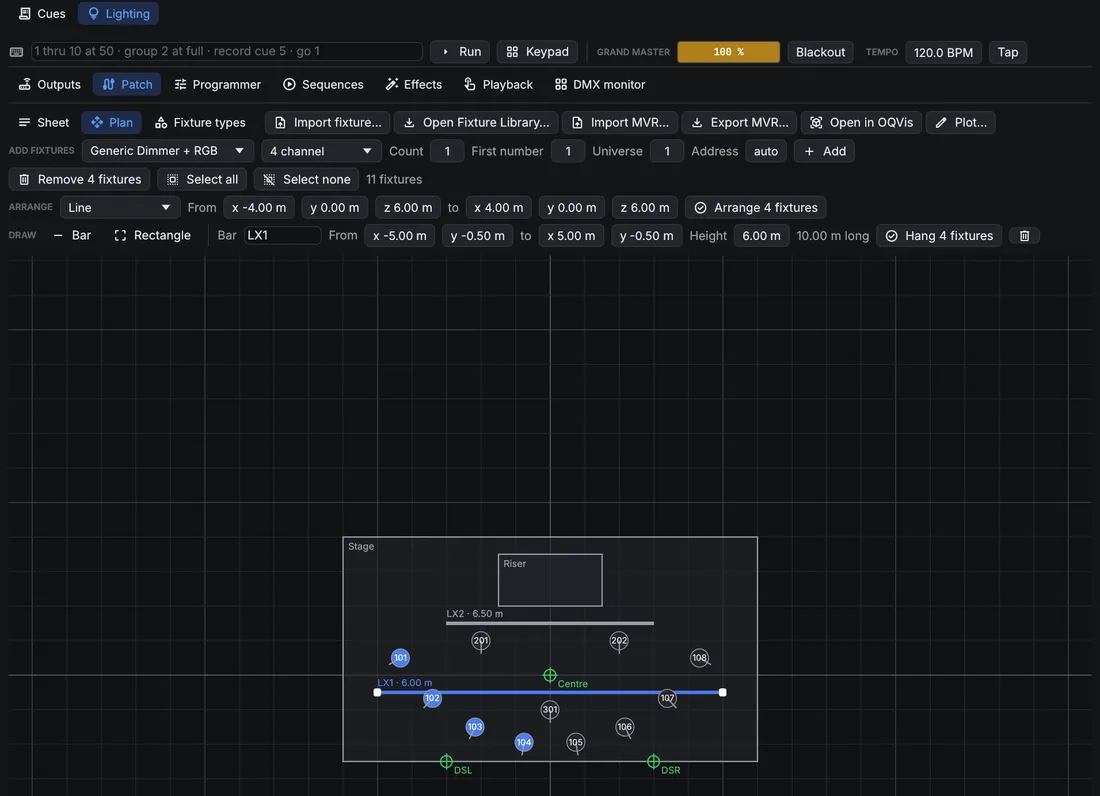Click the Select none button
Screen dimensions: 1100x796
pos(307,180)
